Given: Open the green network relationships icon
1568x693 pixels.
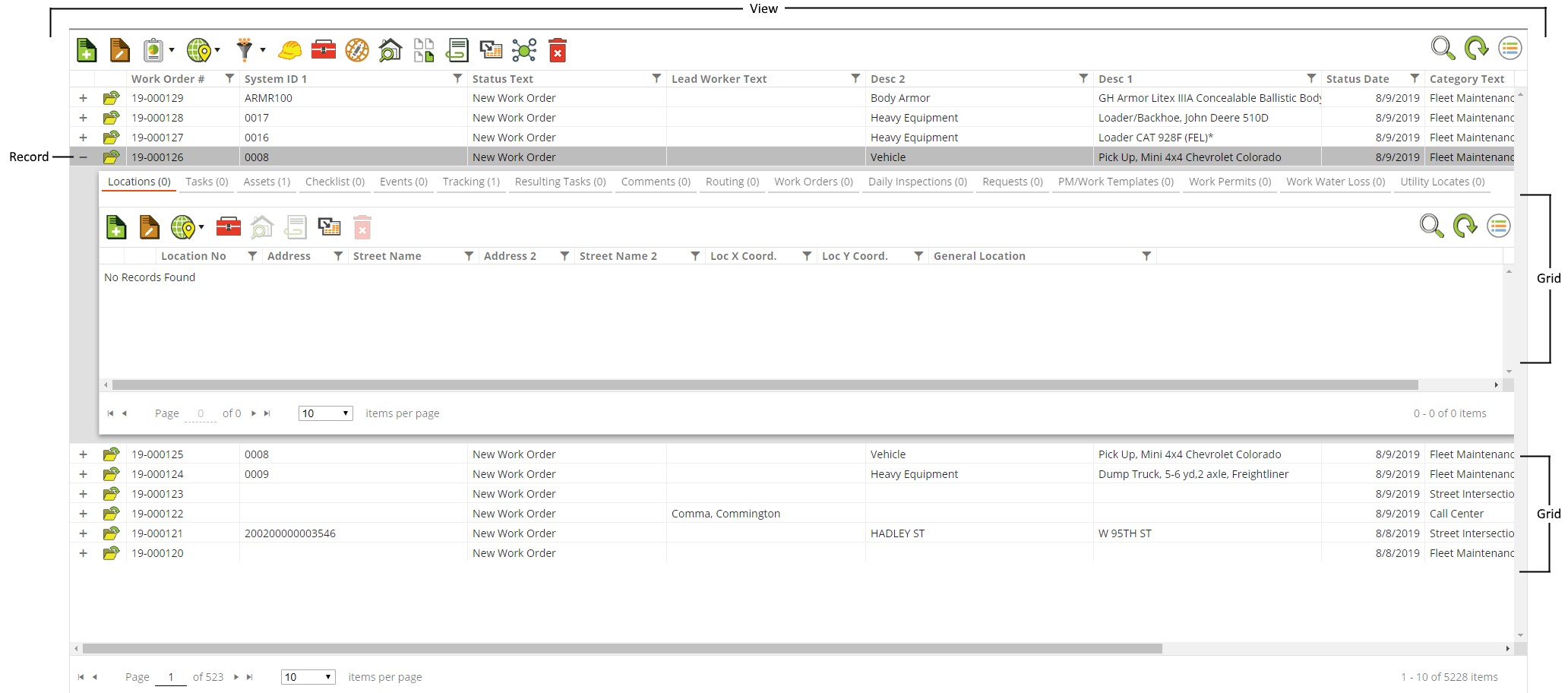Looking at the screenshot, I should pos(523,49).
